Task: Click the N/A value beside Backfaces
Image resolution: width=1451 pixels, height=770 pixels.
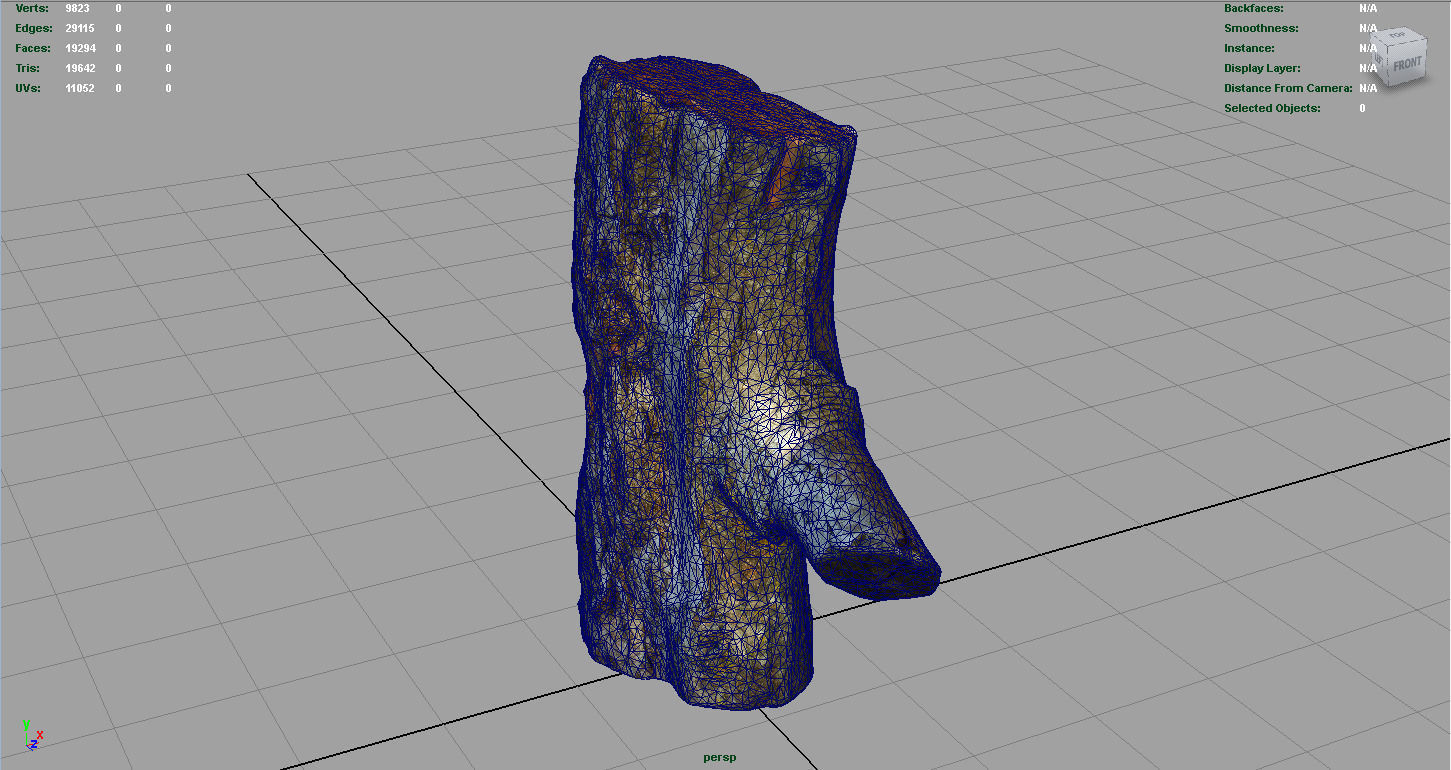Action: [x=1368, y=8]
